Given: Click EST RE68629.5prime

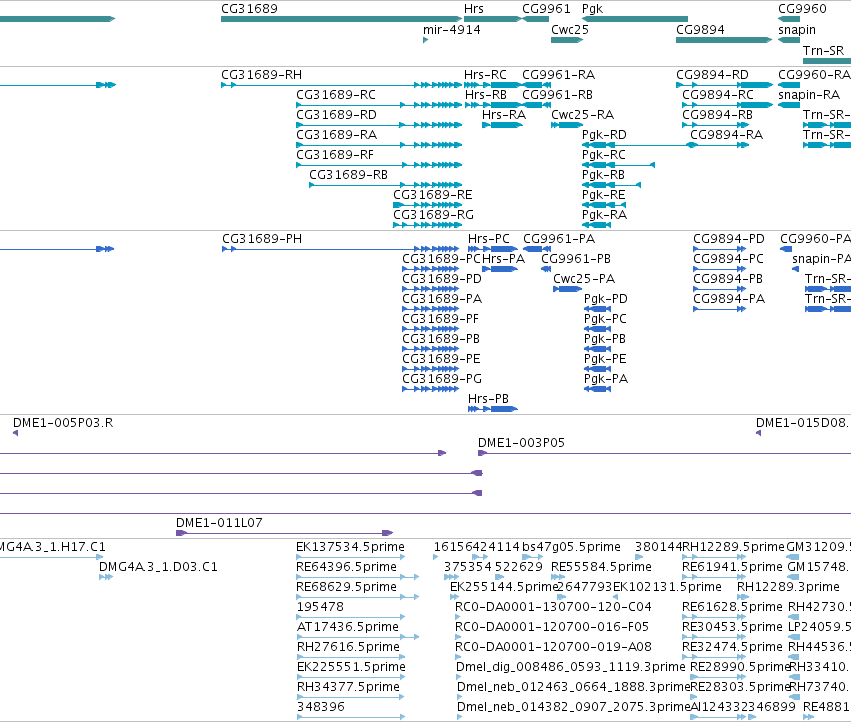Looking at the screenshot, I should 358,597.
